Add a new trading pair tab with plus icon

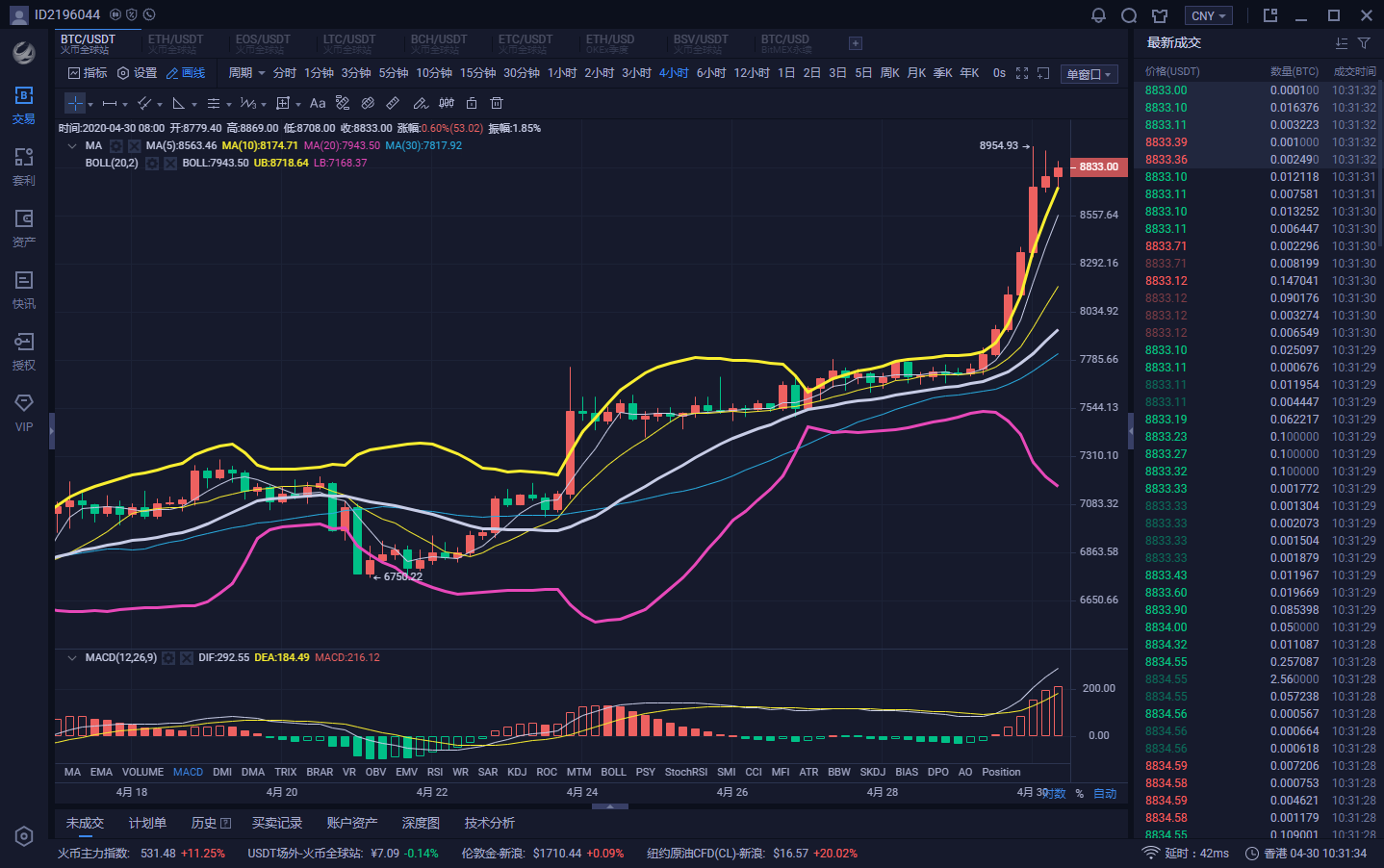coord(856,43)
